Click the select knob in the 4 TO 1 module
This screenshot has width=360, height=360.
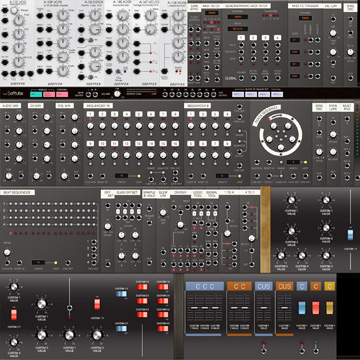coord(252,238)
